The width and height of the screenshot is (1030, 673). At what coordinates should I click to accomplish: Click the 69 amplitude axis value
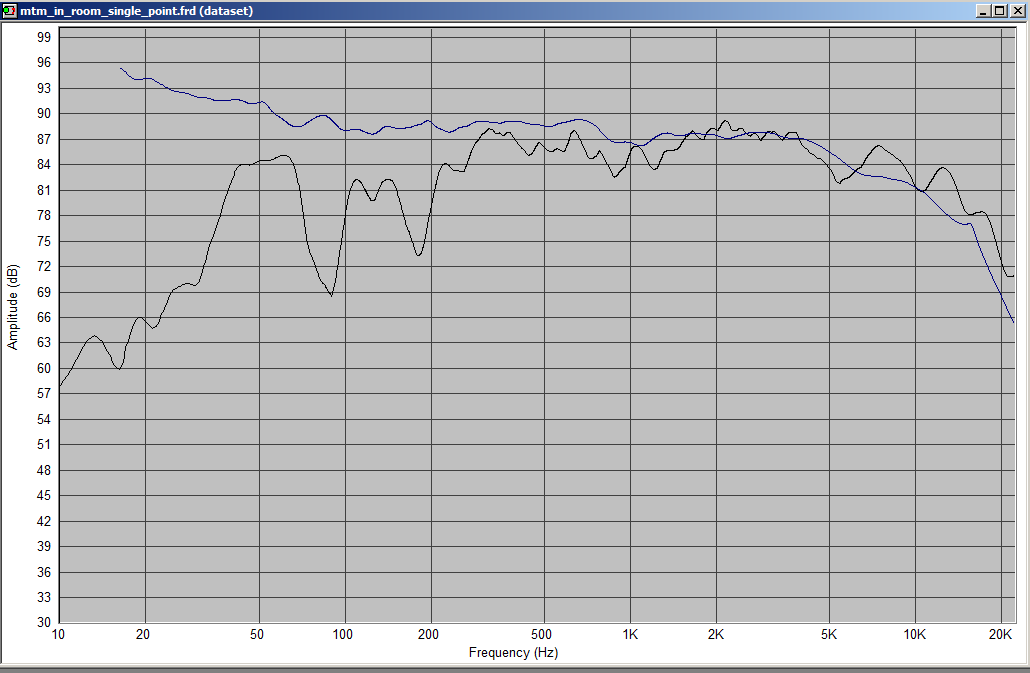(44, 292)
